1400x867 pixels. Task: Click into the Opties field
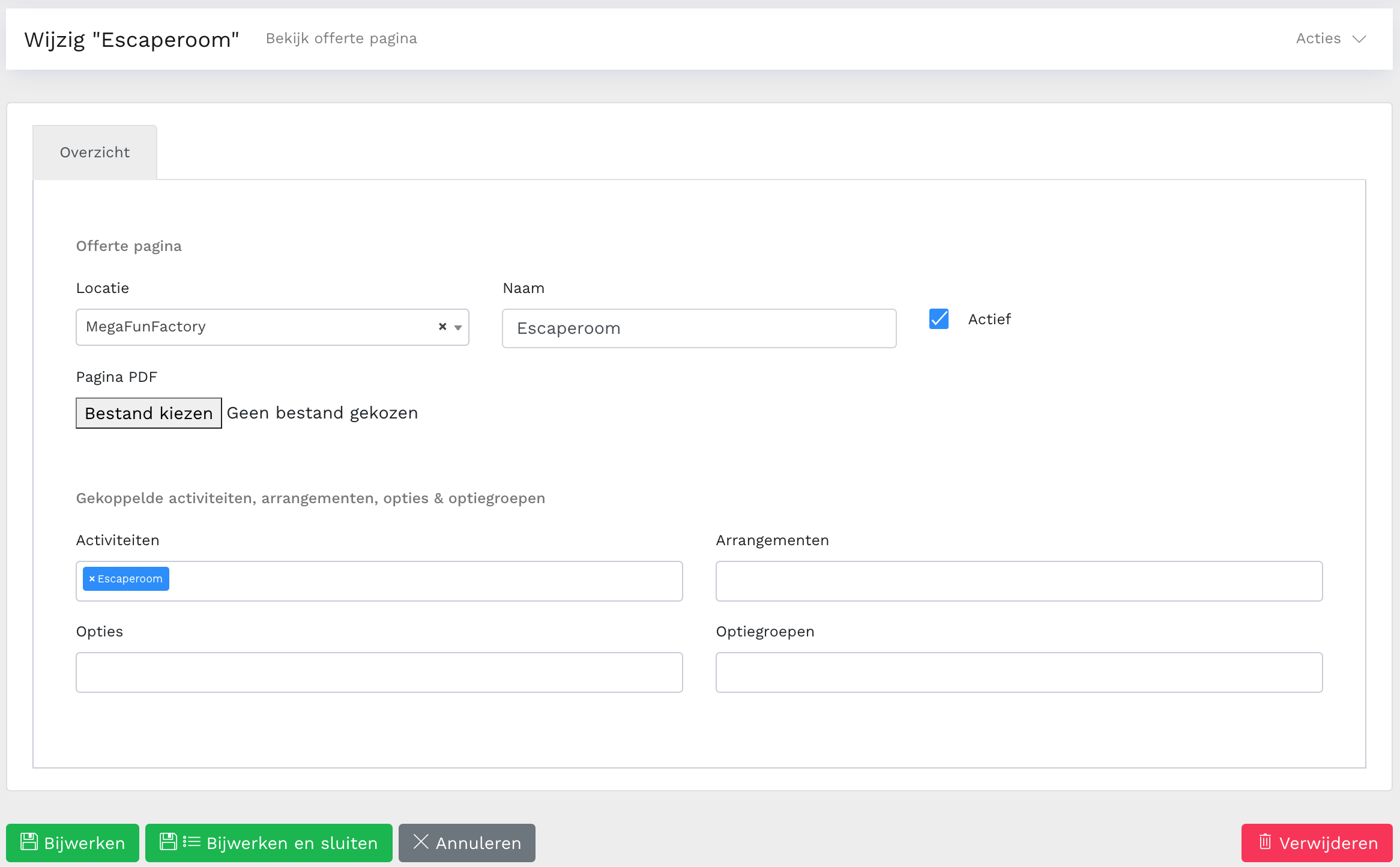pyautogui.click(x=379, y=672)
